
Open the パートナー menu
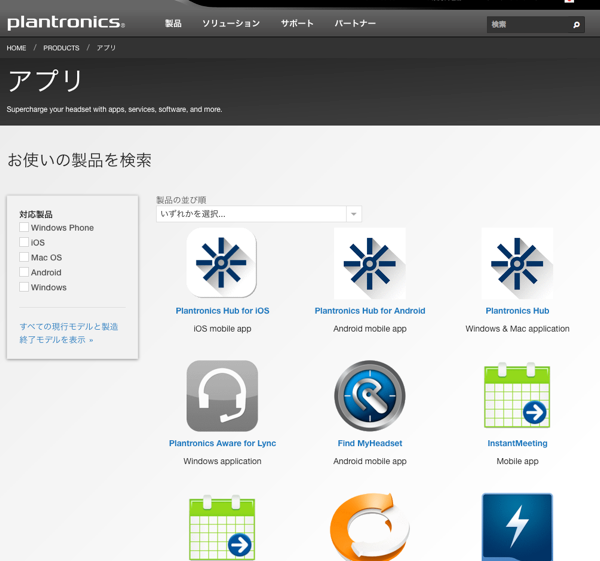point(355,23)
